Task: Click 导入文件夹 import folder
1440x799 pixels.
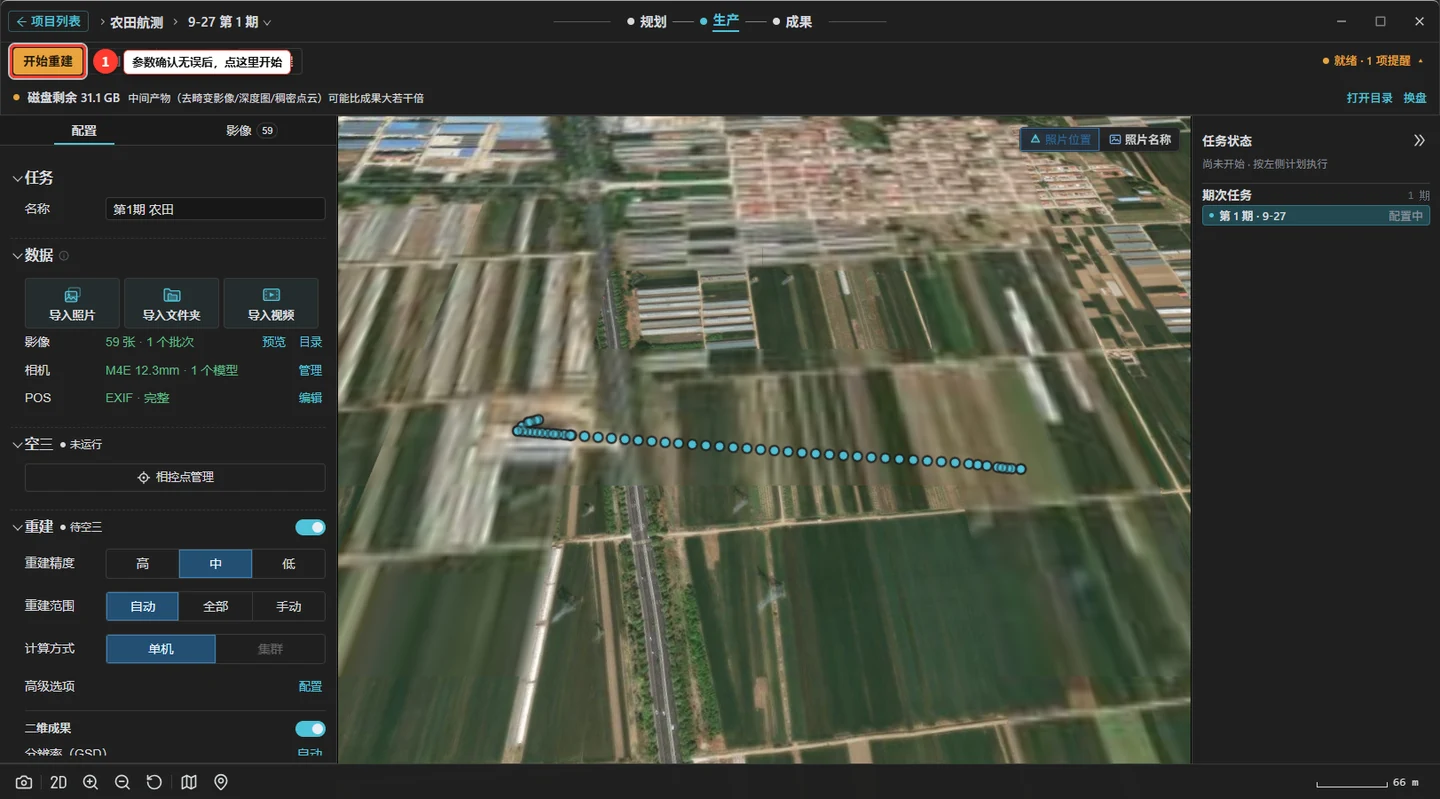Action: click(x=171, y=303)
